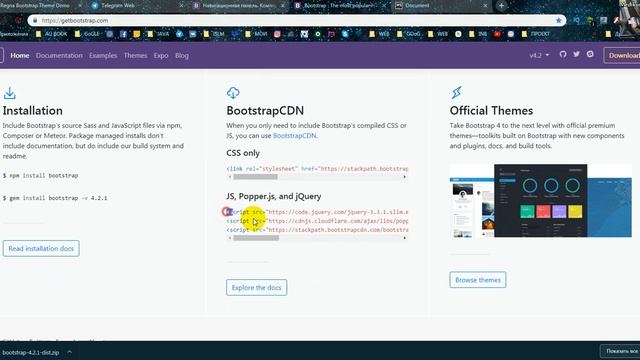This screenshot has width=640, height=360.
Task: Close the Telegram Web tab
Action: point(181,6)
